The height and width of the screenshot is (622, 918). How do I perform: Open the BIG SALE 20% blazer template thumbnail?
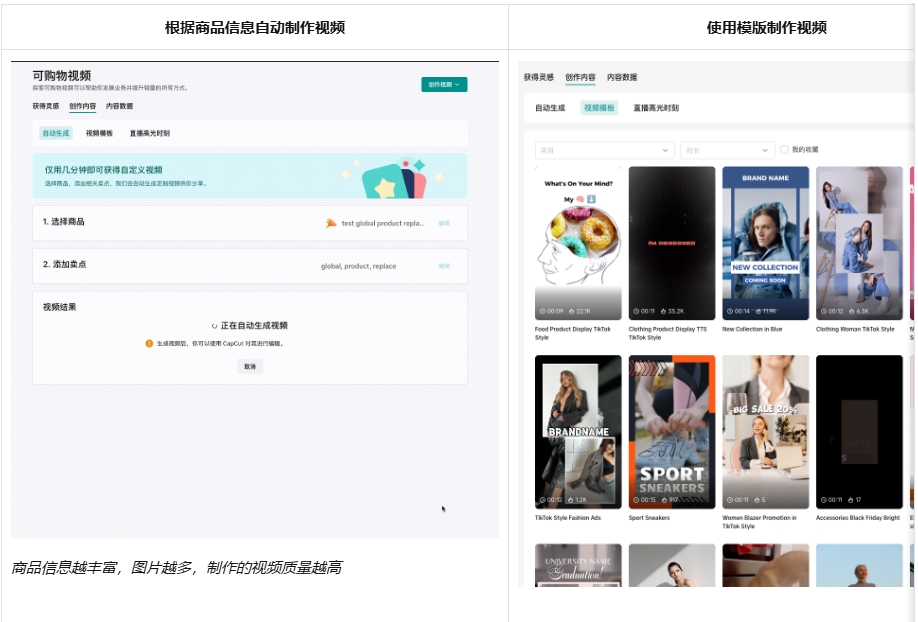[766, 432]
